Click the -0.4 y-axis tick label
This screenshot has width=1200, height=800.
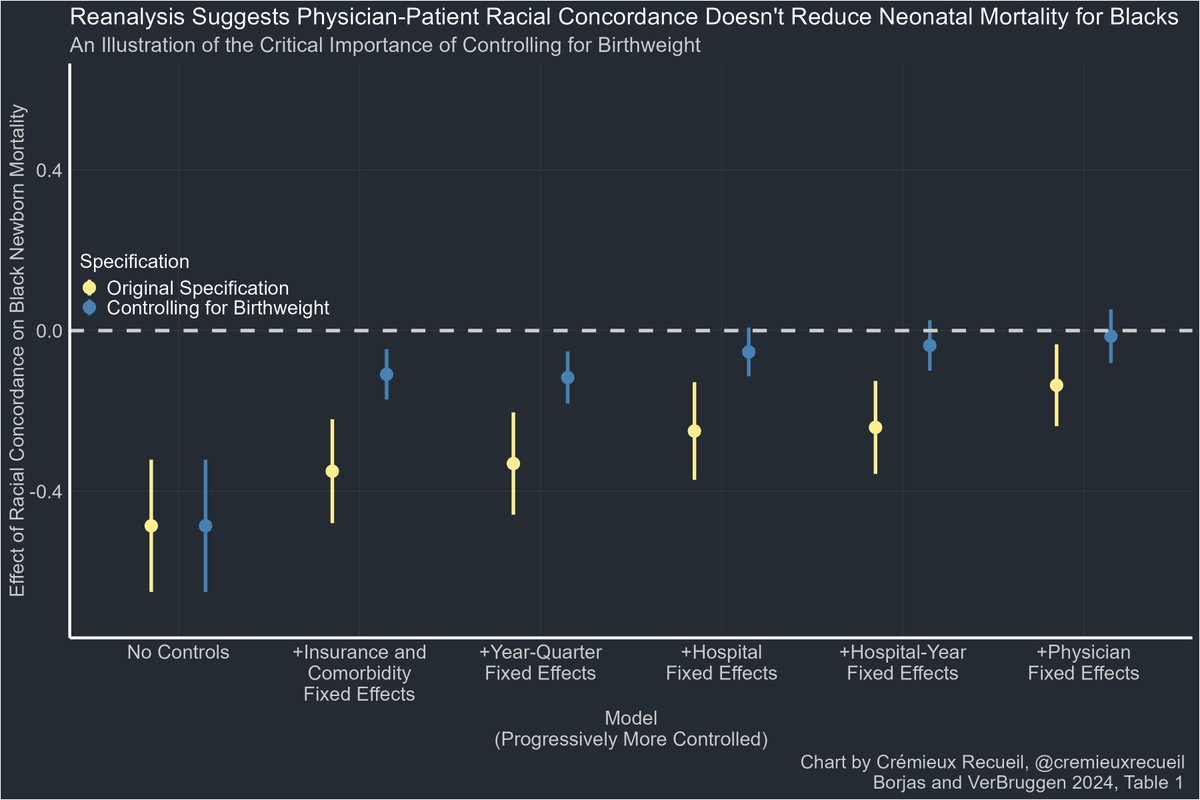pyautogui.click(x=46, y=492)
